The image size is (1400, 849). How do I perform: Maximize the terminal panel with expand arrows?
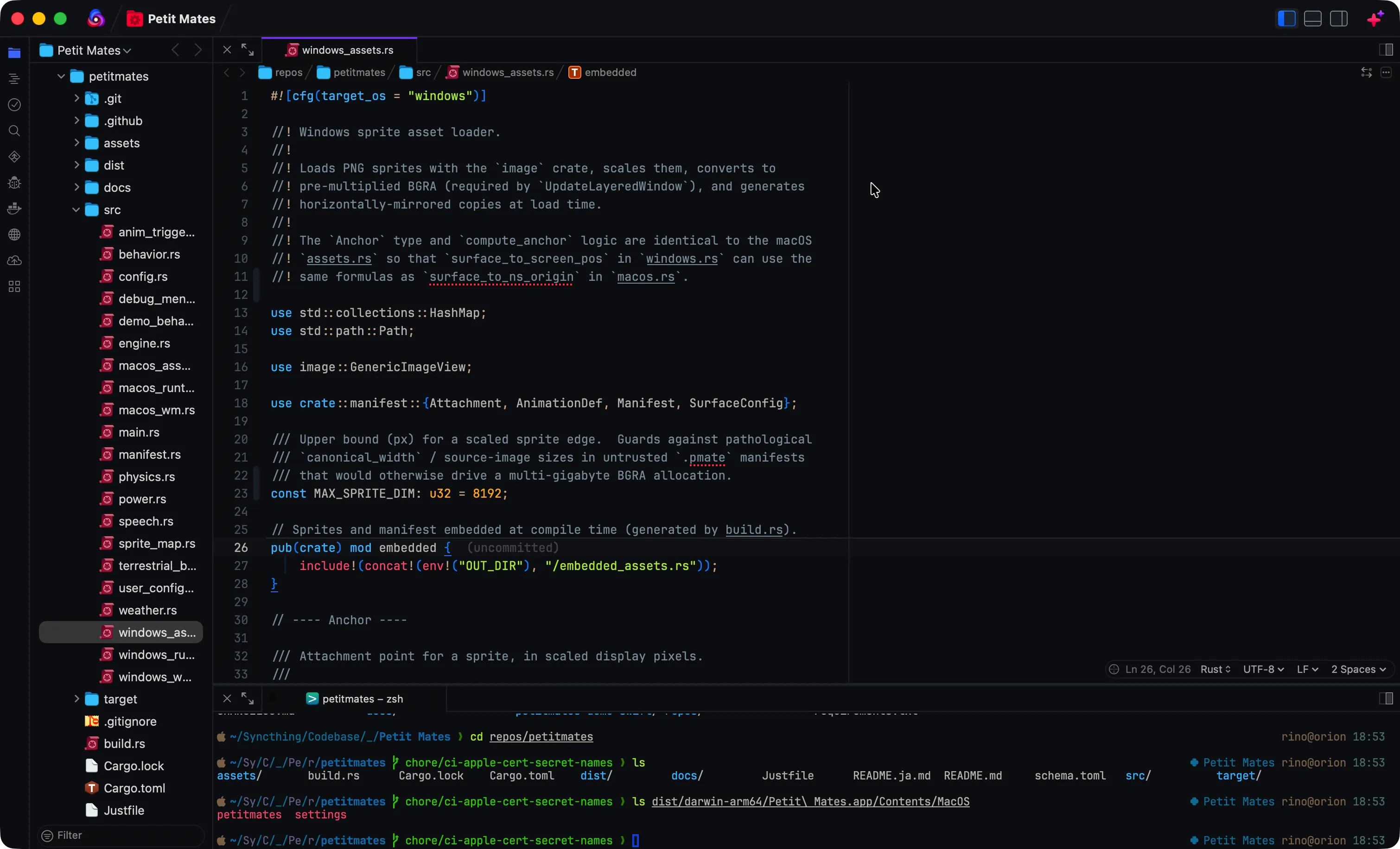pos(247,698)
